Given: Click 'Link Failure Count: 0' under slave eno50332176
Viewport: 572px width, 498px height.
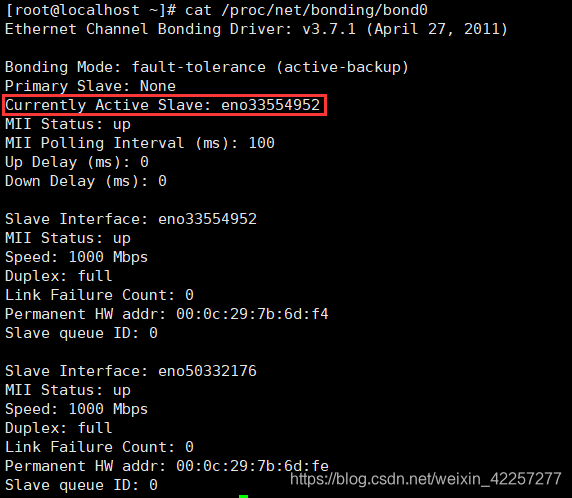Looking at the screenshot, I should click(x=99, y=447).
